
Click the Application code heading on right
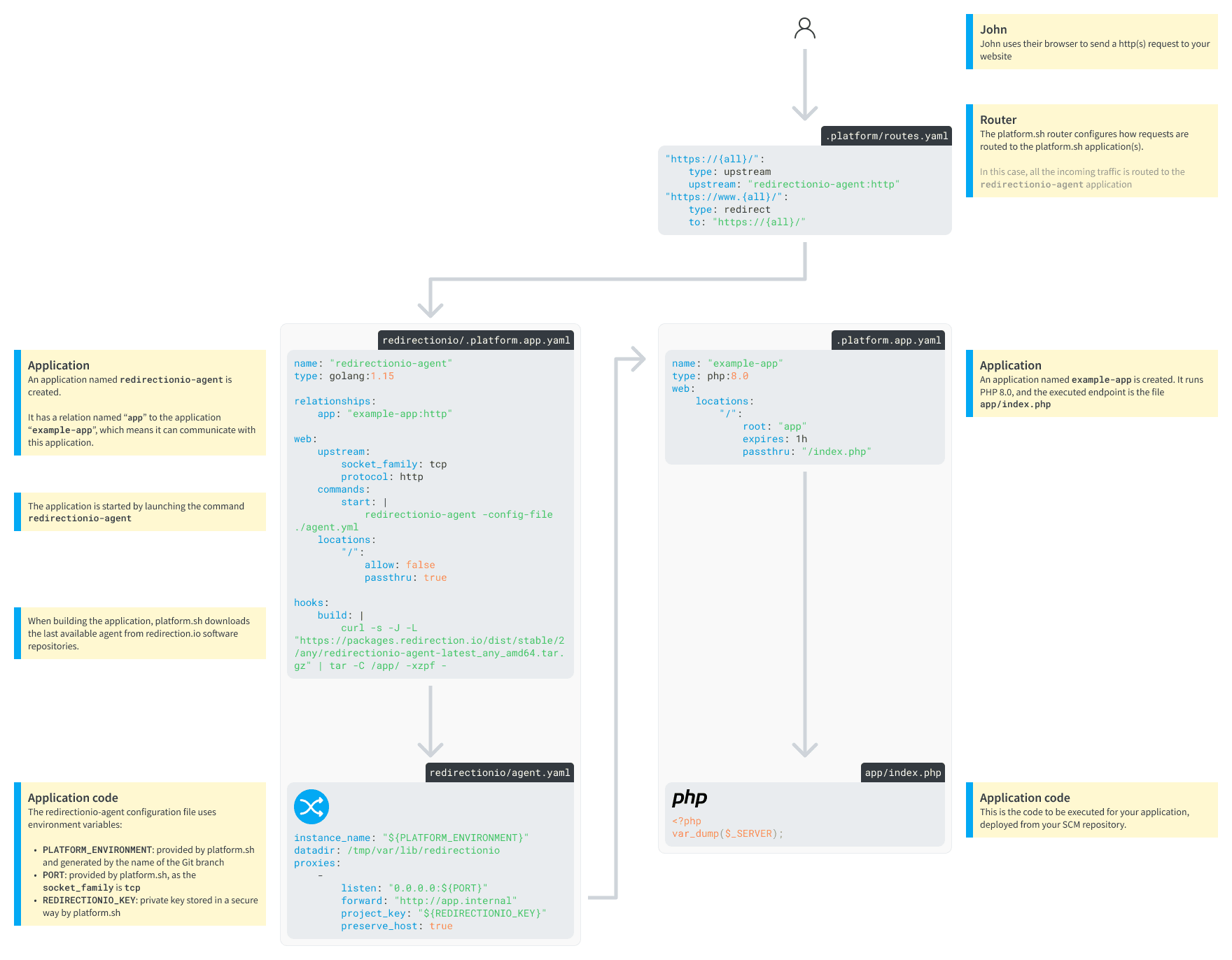[1025, 798]
